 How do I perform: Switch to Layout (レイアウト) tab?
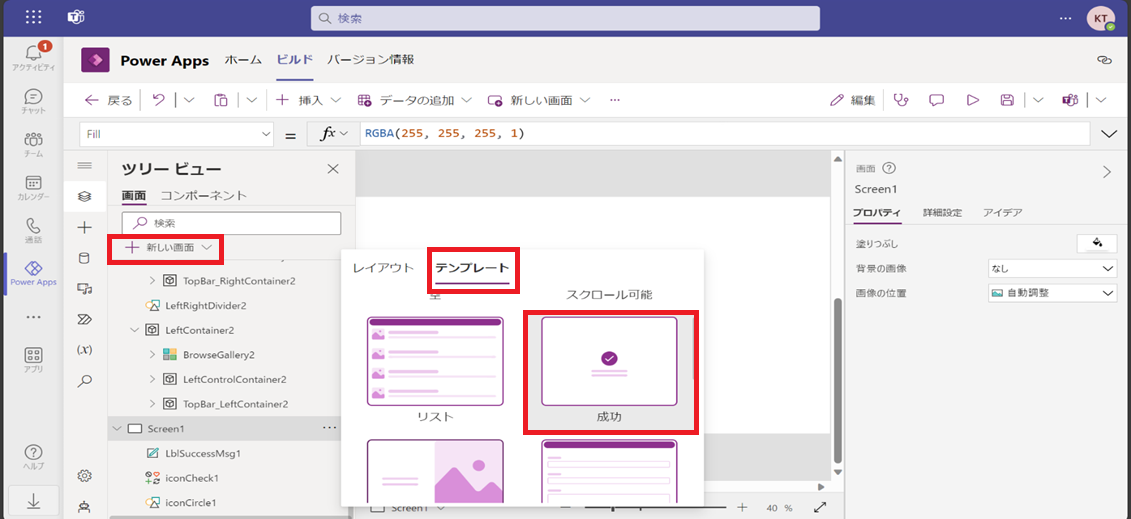click(x=383, y=267)
